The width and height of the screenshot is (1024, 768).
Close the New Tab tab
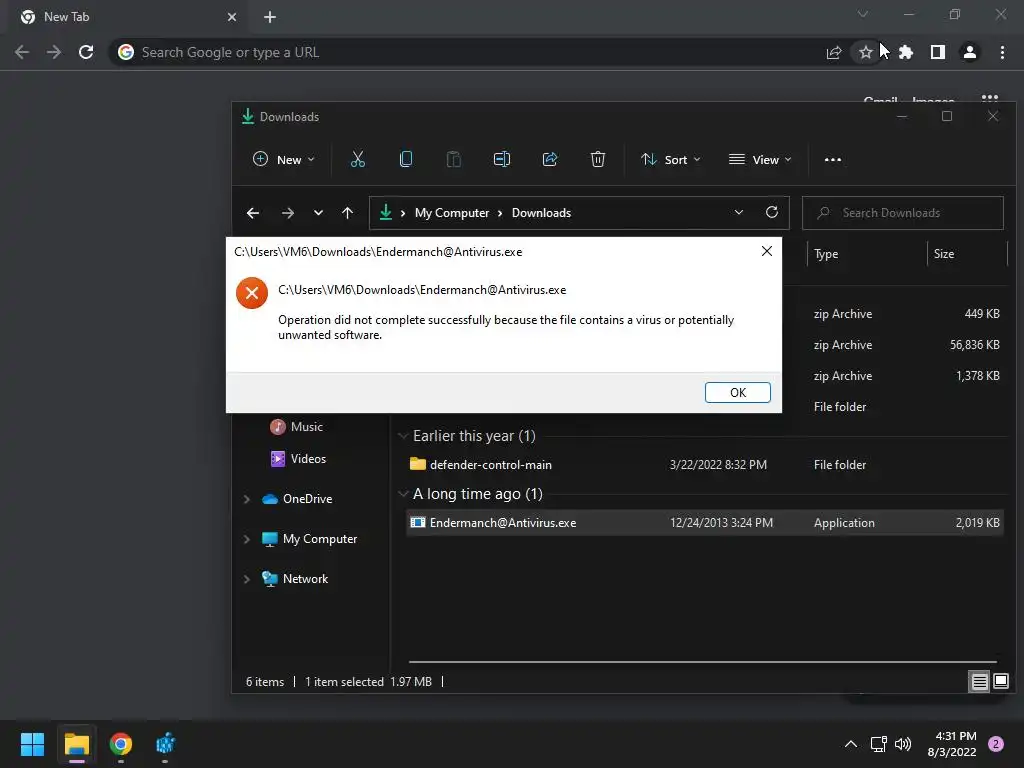(x=232, y=17)
